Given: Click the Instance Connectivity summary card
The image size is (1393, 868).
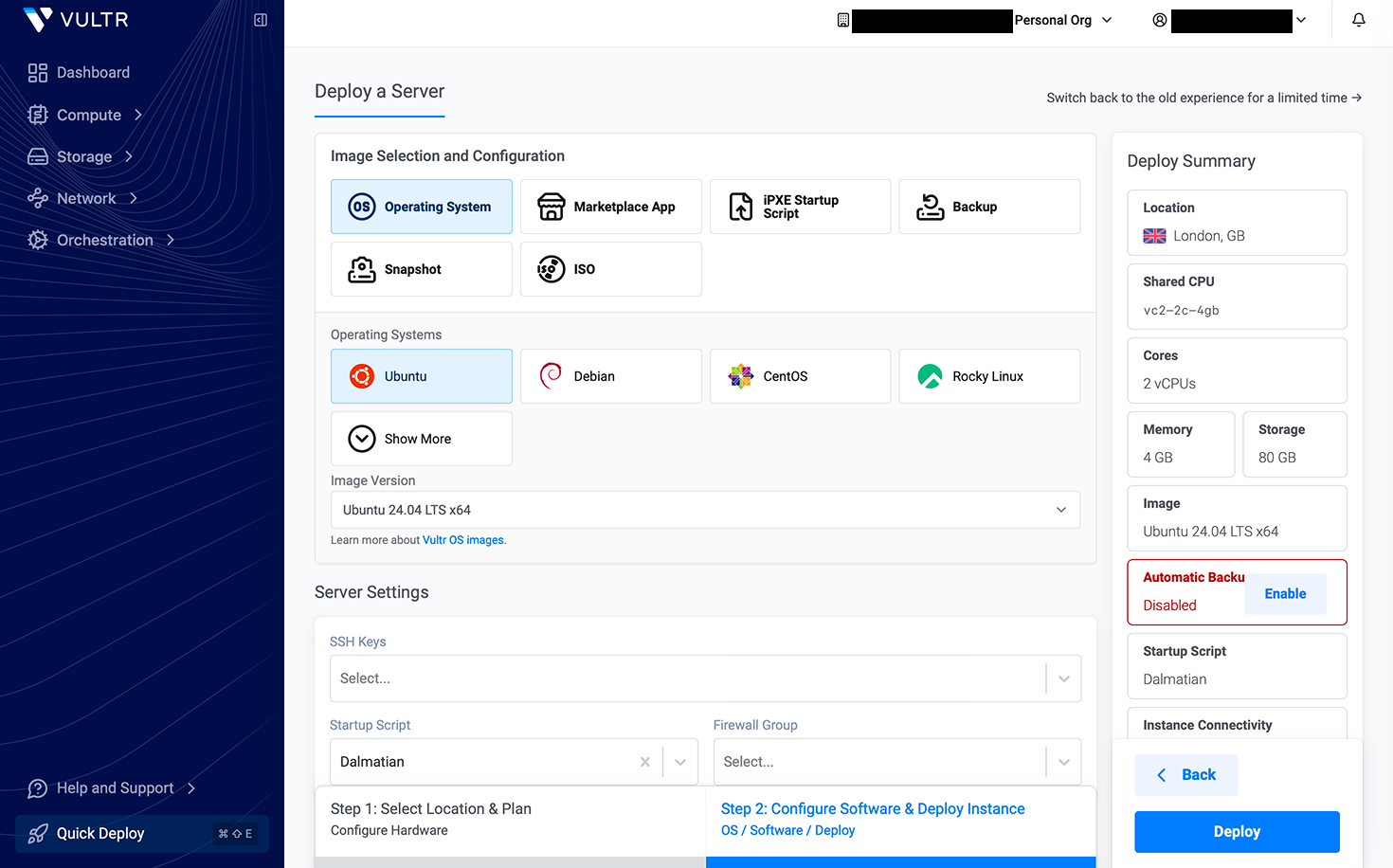Looking at the screenshot, I should (1237, 724).
